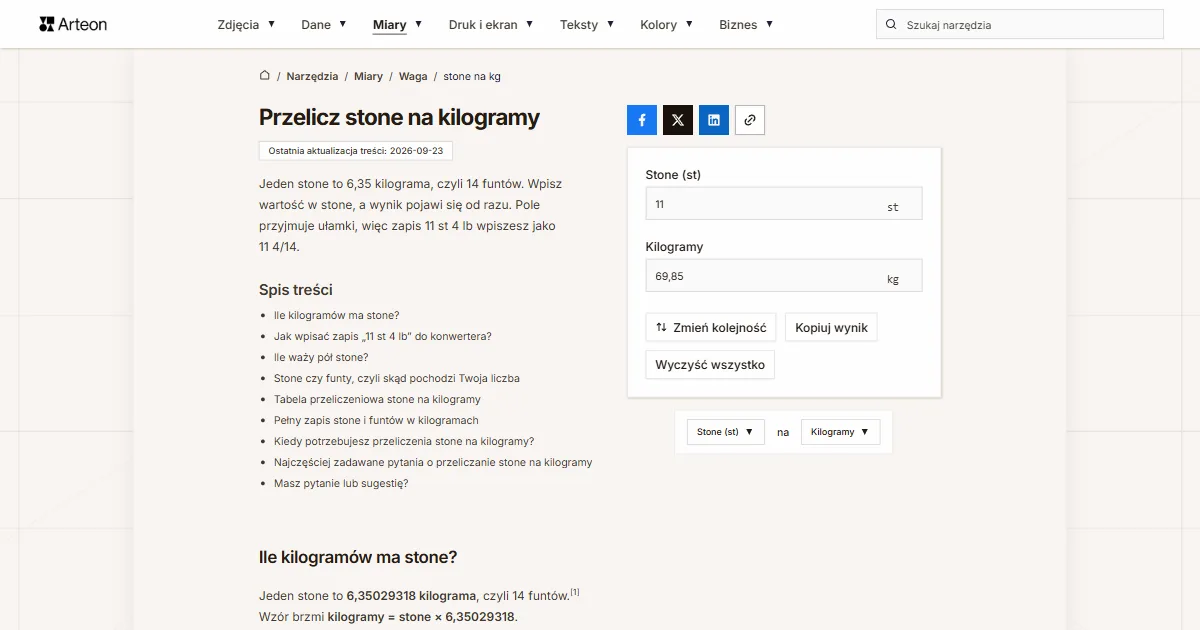Jump to 'Jak wpisać zapis 11 st 4 lb' section

(x=383, y=336)
